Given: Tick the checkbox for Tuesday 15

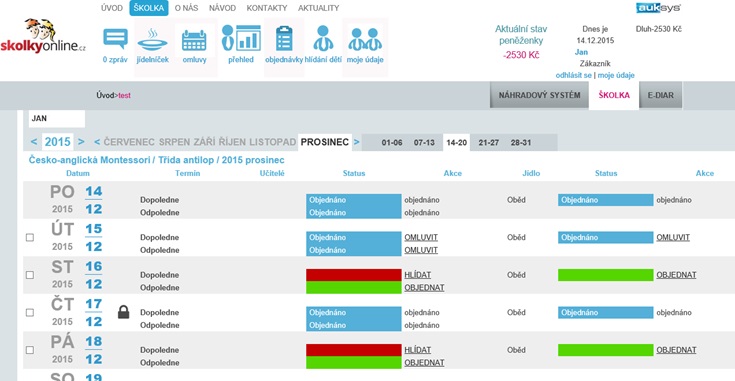Looking at the screenshot, I should [x=30, y=238].
